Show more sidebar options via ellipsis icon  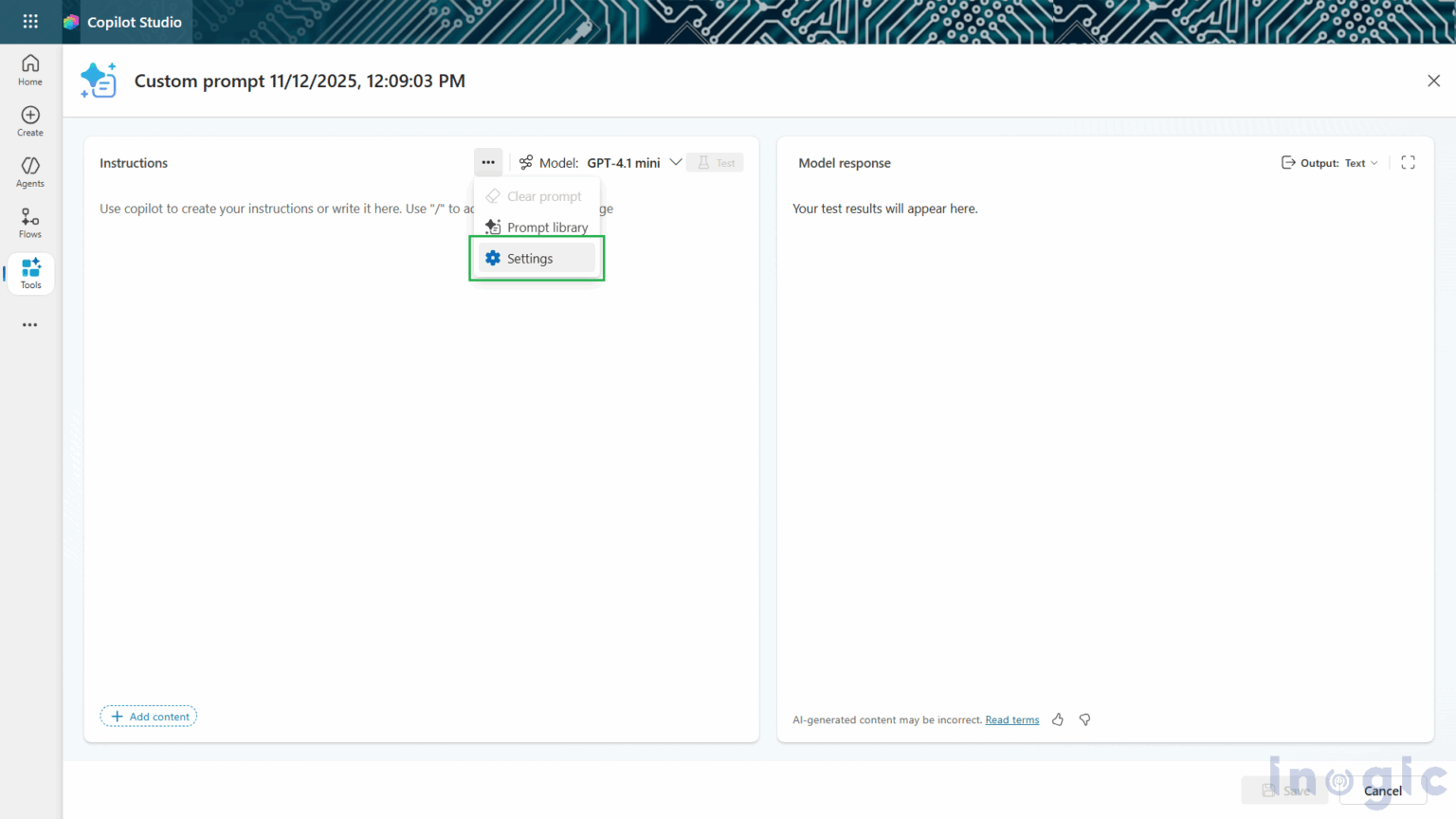point(29,325)
